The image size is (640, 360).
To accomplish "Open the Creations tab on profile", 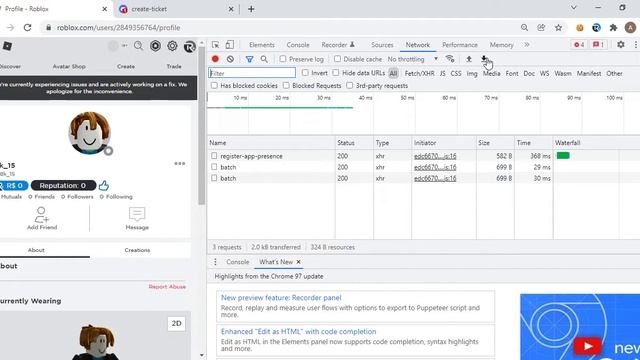I will point(137,250).
